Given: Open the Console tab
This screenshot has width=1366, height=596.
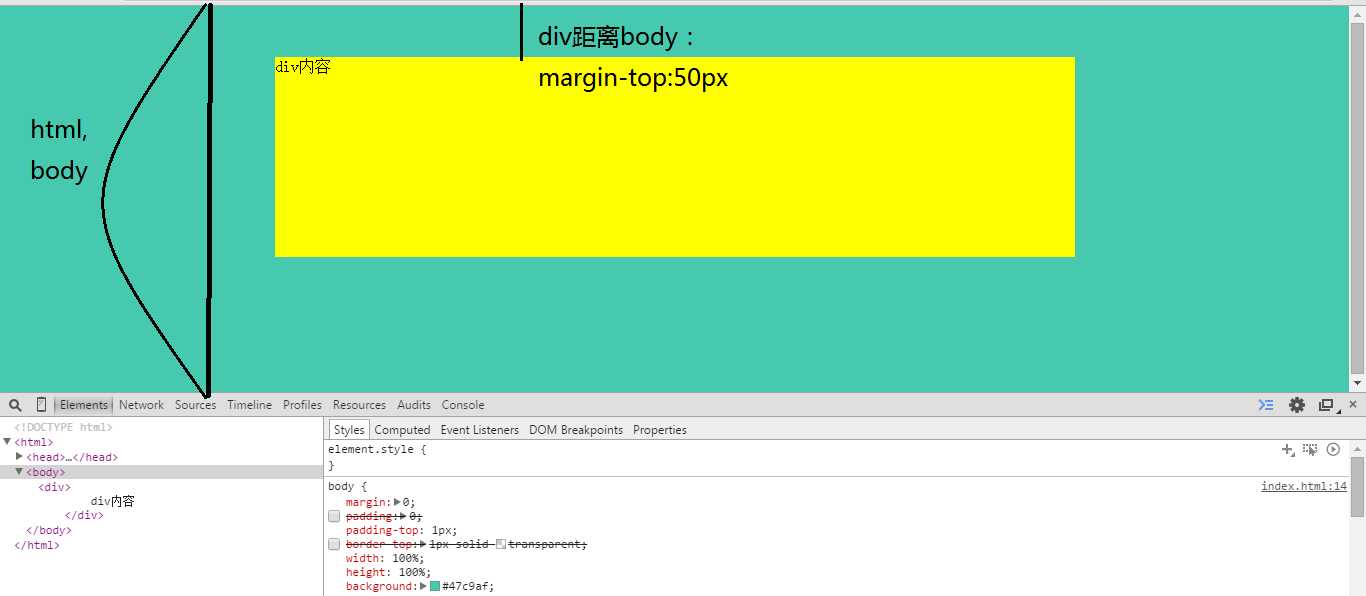Looking at the screenshot, I should 463,405.
